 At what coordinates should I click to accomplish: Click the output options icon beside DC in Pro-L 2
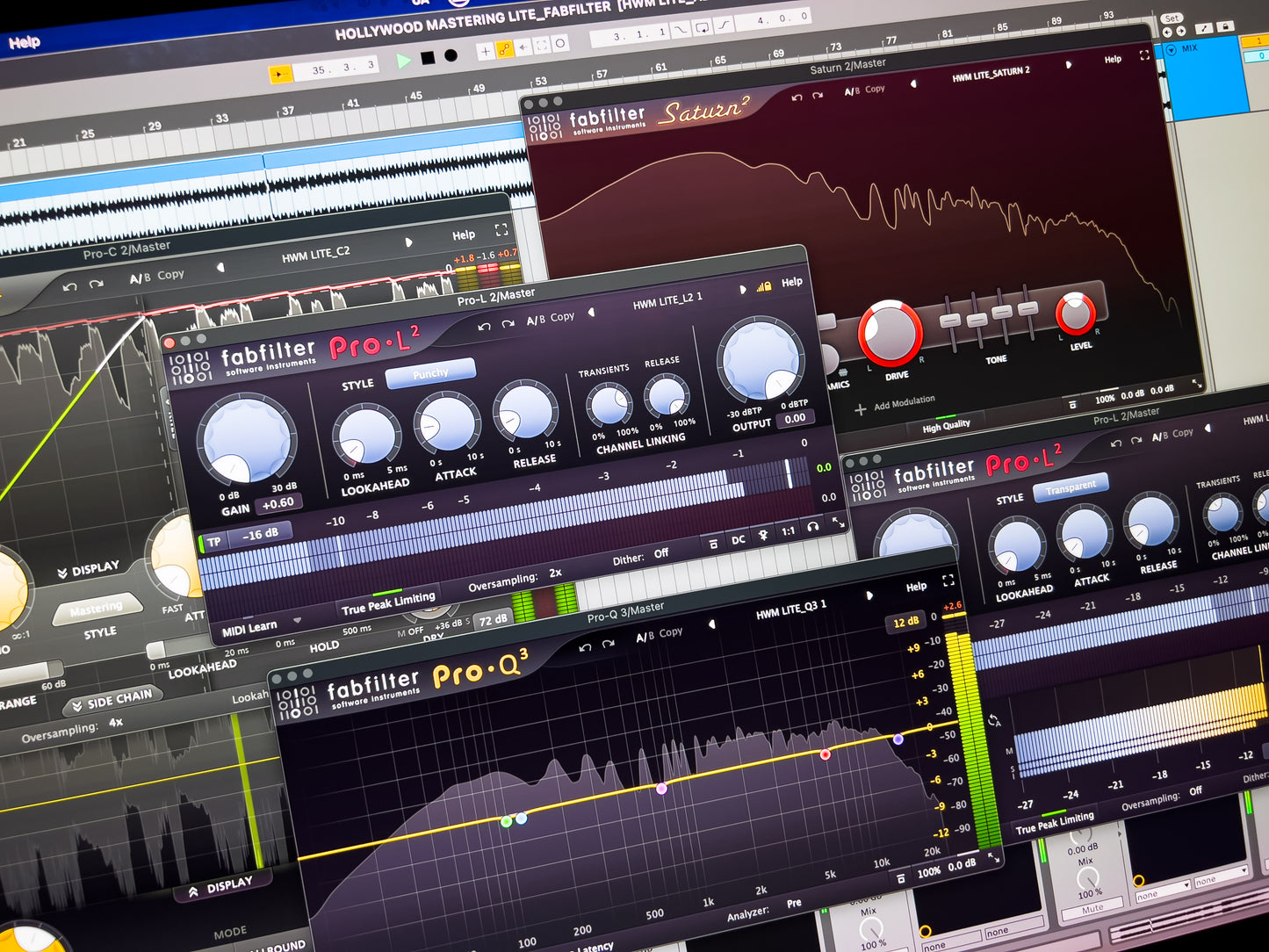click(x=713, y=544)
